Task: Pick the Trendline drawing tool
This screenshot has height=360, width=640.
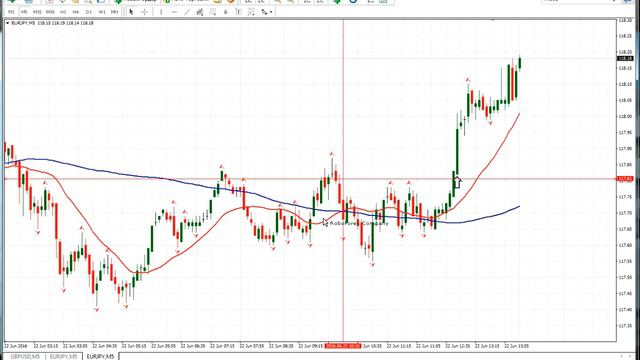Action: pos(187,12)
